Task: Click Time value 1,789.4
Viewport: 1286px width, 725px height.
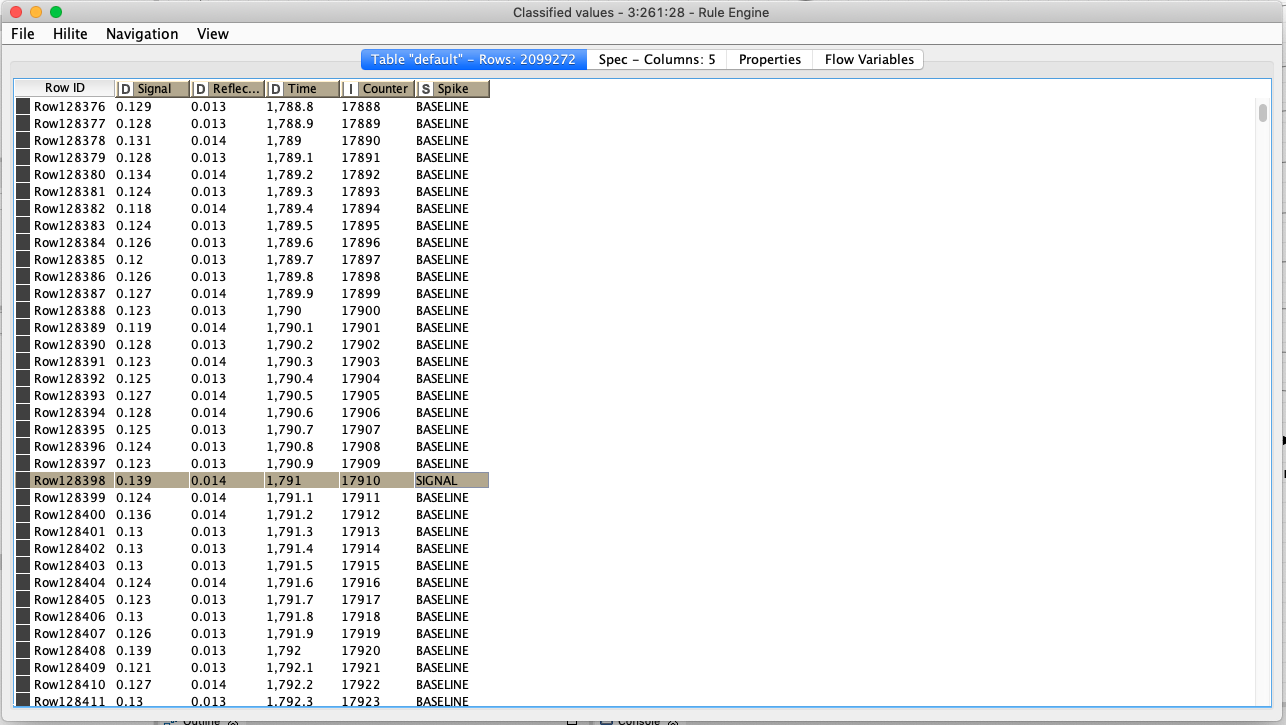Action: (289, 208)
